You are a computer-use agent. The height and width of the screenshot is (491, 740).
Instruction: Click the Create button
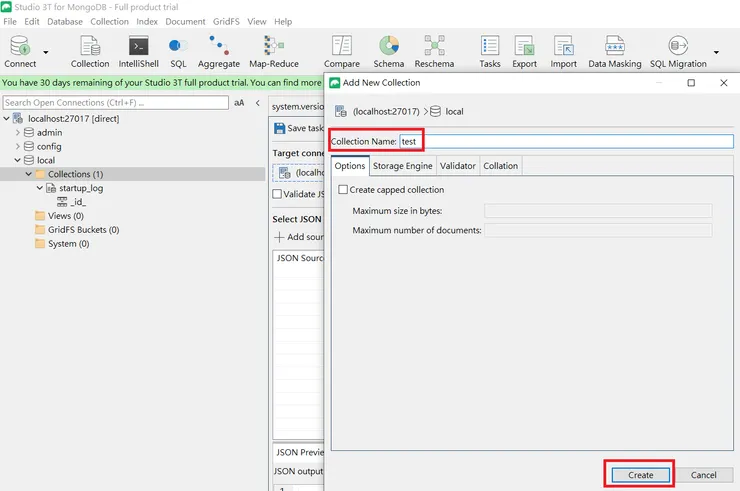pyautogui.click(x=640, y=475)
